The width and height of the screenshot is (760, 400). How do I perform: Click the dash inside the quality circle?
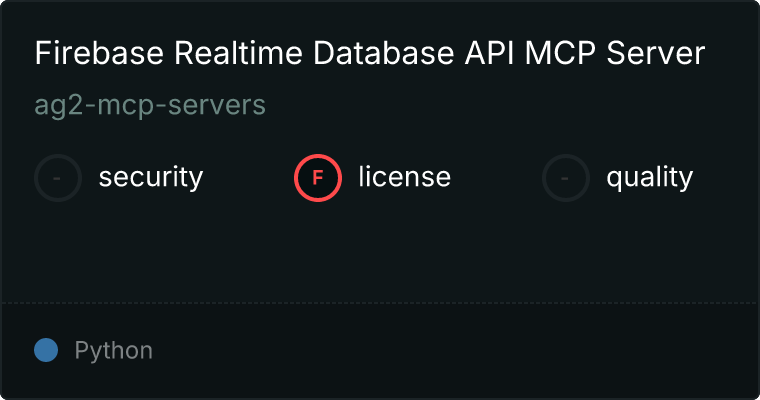click(566, 178)
